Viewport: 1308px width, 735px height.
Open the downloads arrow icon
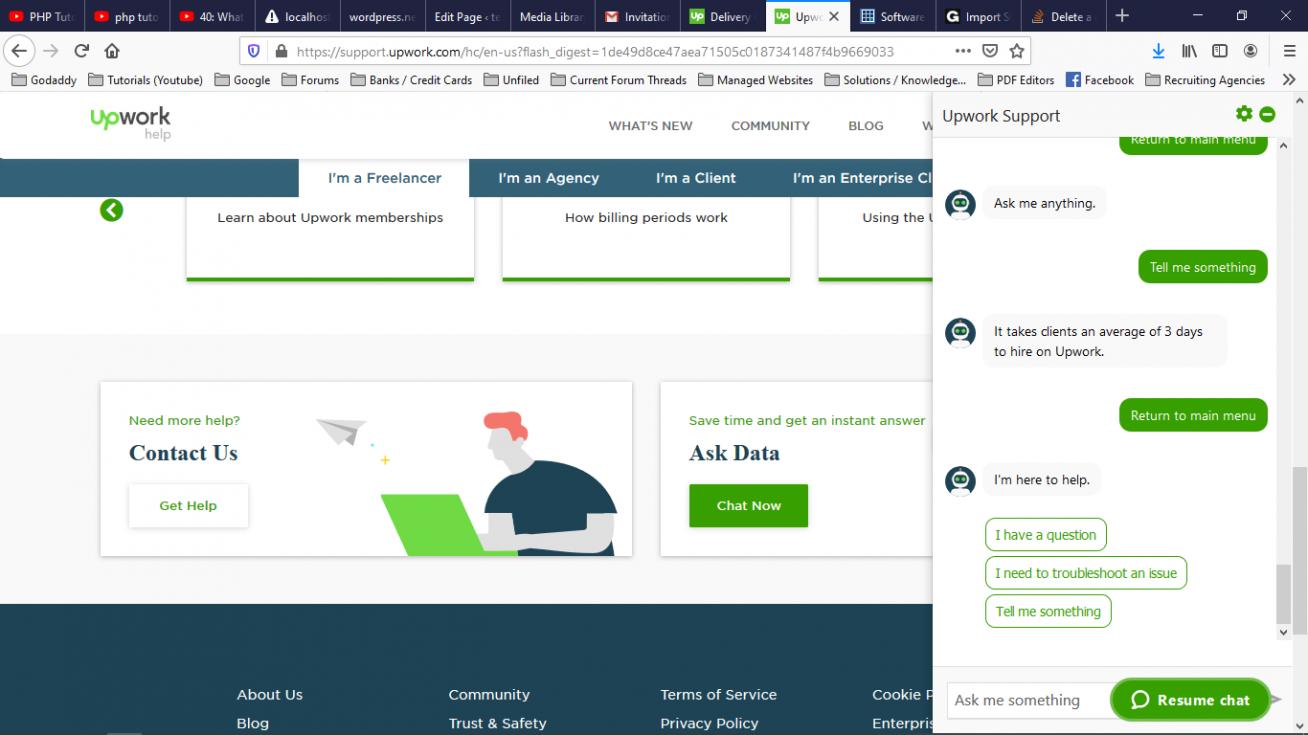1158,51
